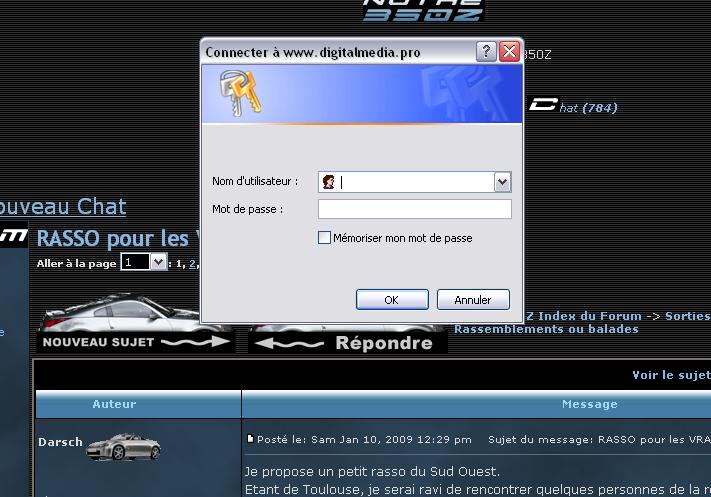Click Voir le sujet link

point(672,375)
